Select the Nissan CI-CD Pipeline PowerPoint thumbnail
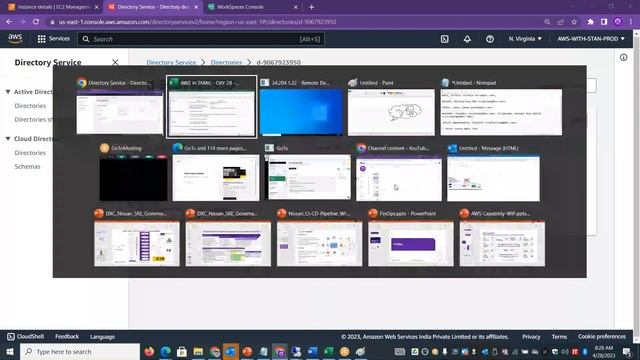Image resolution: width=640 pixels, height=360 pixels. (x=319, y=238)
